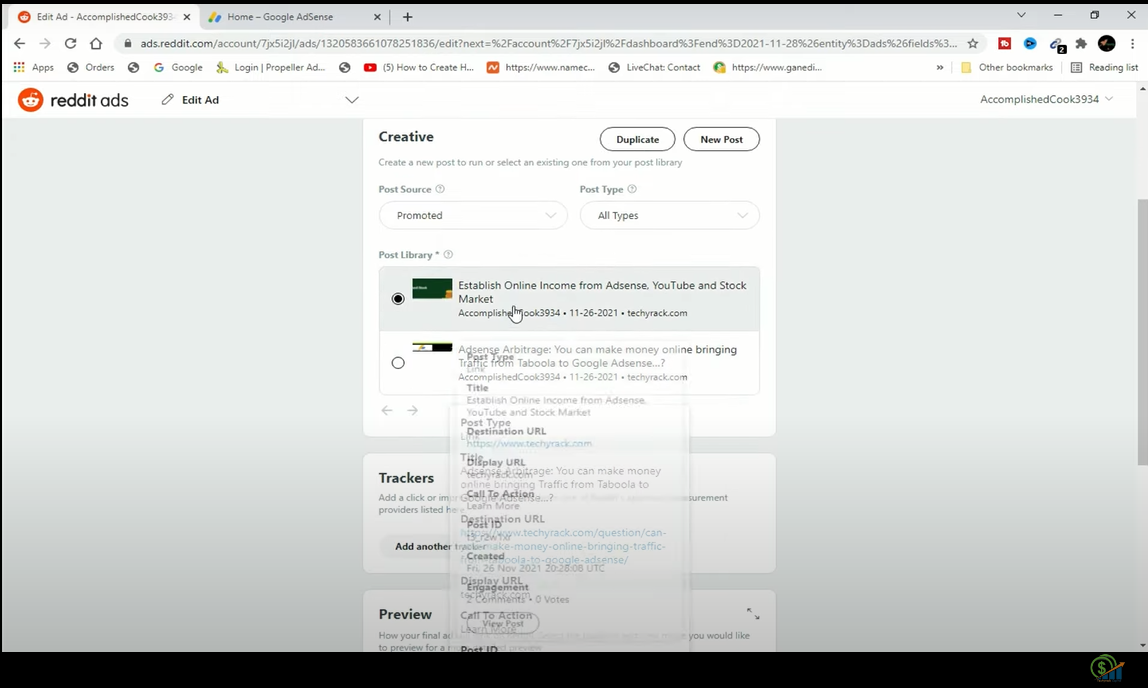Click the Preview section heading
This screenshot has width=1148, height=688.
tap(405, 614)
